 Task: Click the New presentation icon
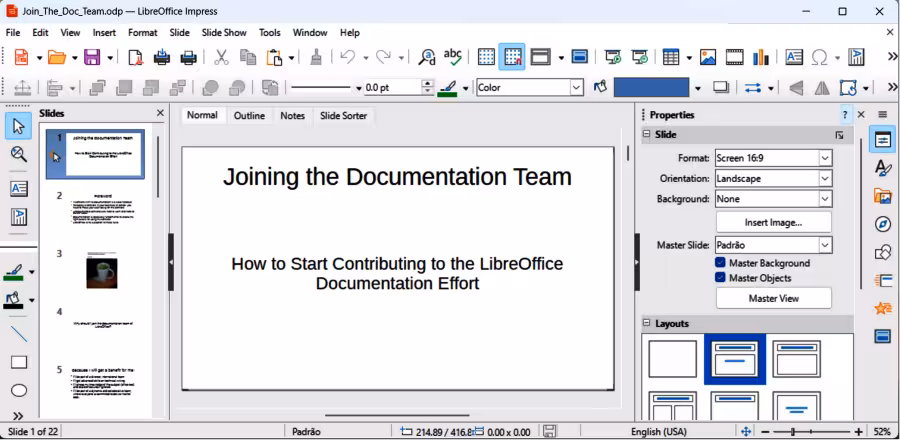point(21,57)
